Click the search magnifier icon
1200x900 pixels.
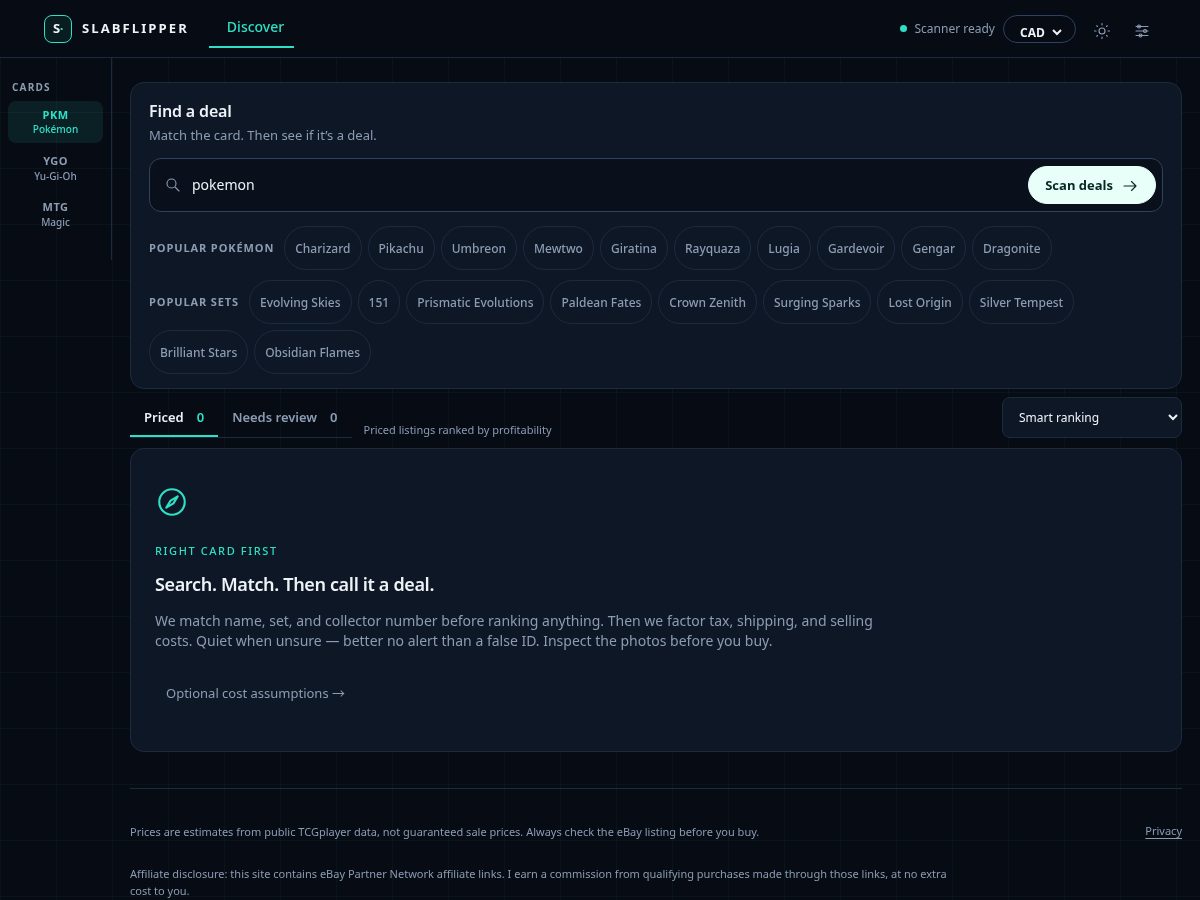point(173,185)
